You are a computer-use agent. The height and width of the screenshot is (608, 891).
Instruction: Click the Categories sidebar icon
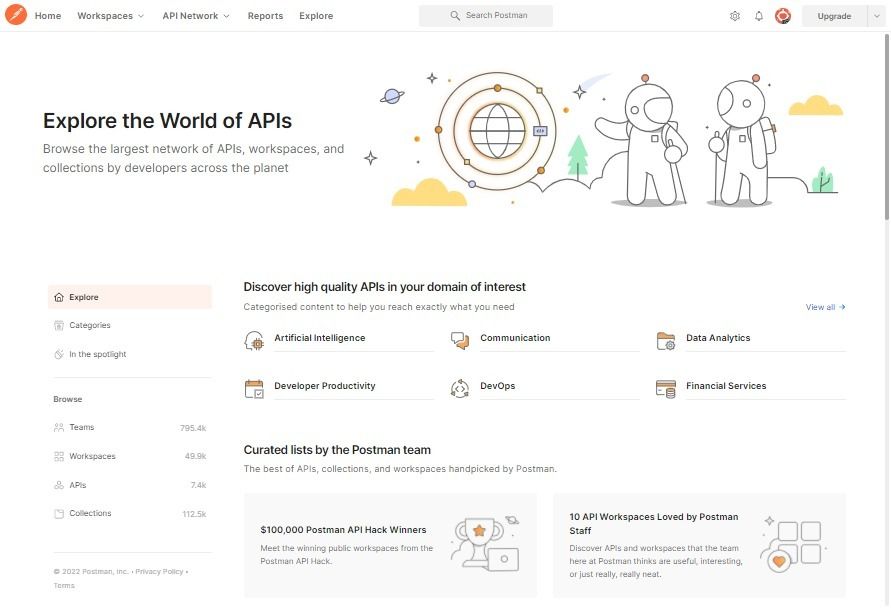[x=59, y=326]
